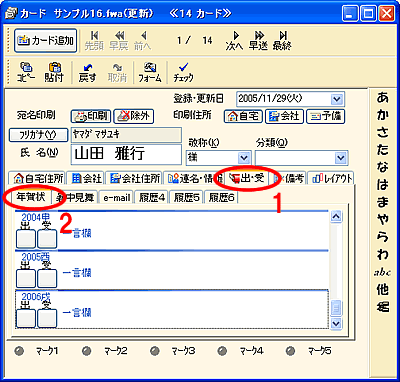
Task: Click the 早戻 fast rewind icon
Action: 119,41
